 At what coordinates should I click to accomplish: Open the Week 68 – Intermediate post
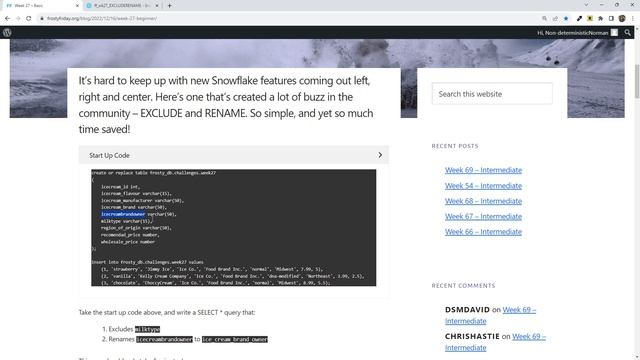click(483, 201)
